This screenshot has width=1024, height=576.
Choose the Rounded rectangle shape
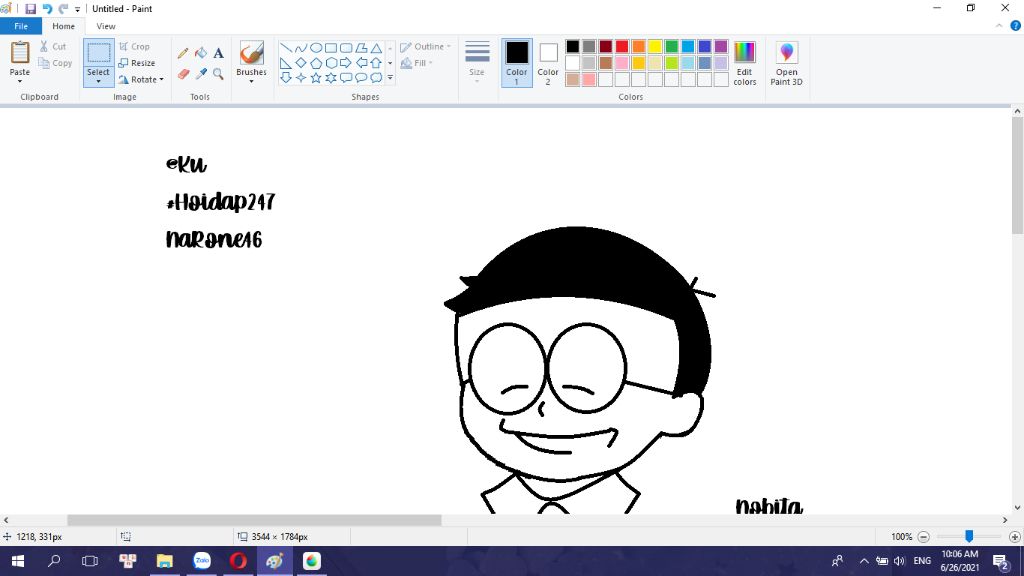[345, 48]
